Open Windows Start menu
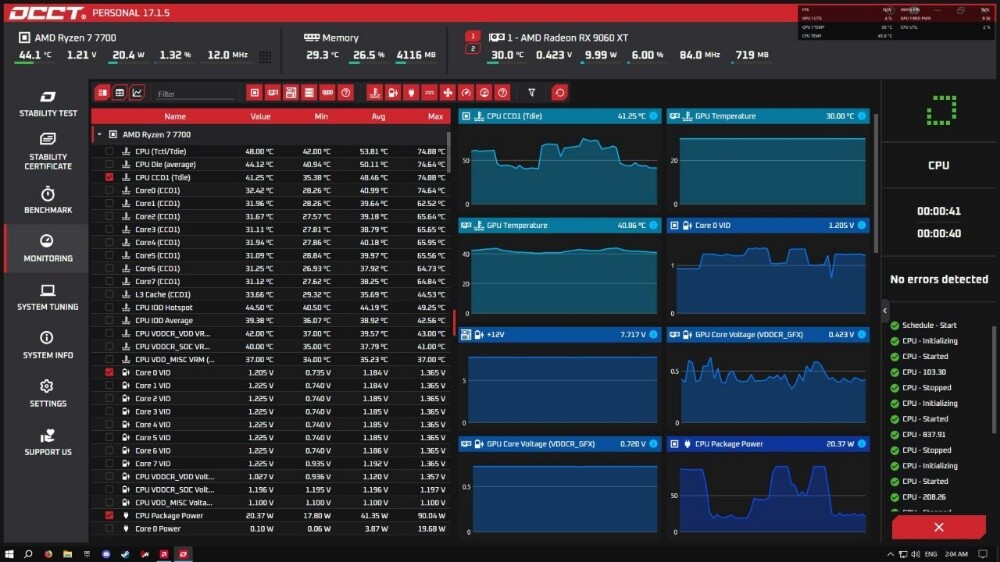1000x562 pixels. [9, 554]
